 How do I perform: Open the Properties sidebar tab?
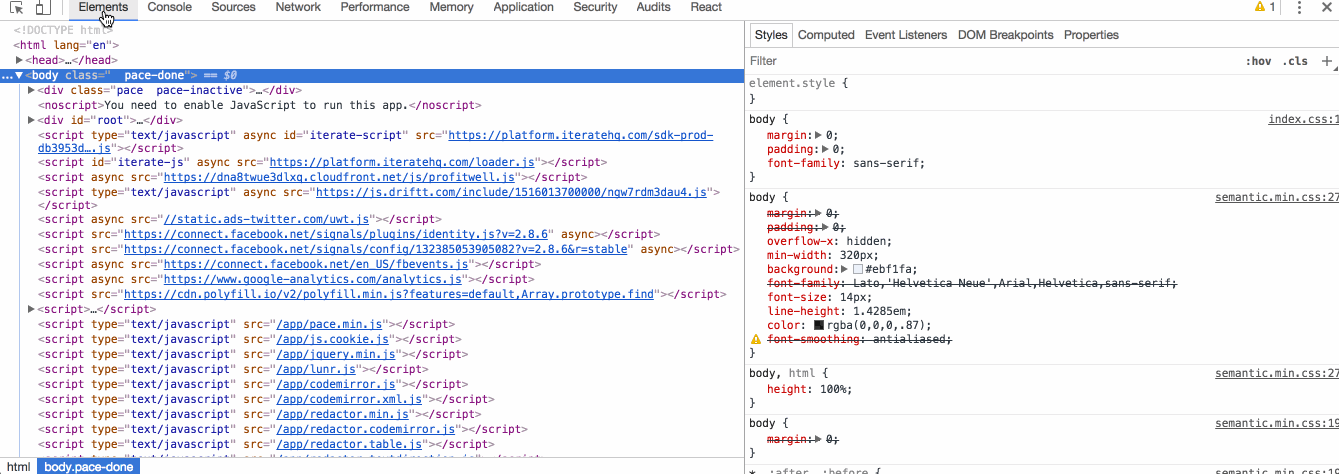tap(1091, 35)
